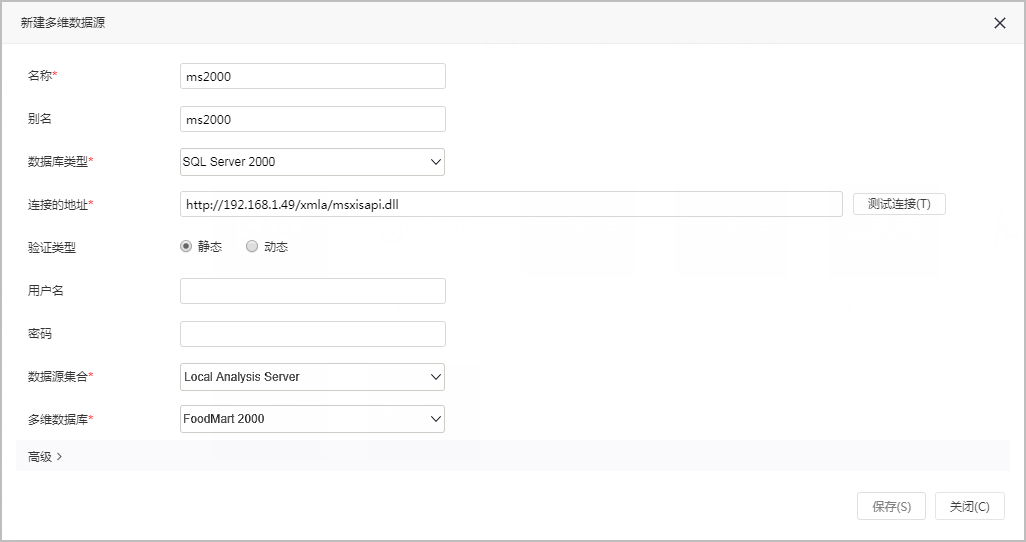Select the 静态 radio button
Screen dimensions: 1026x542
click(186, 246)
